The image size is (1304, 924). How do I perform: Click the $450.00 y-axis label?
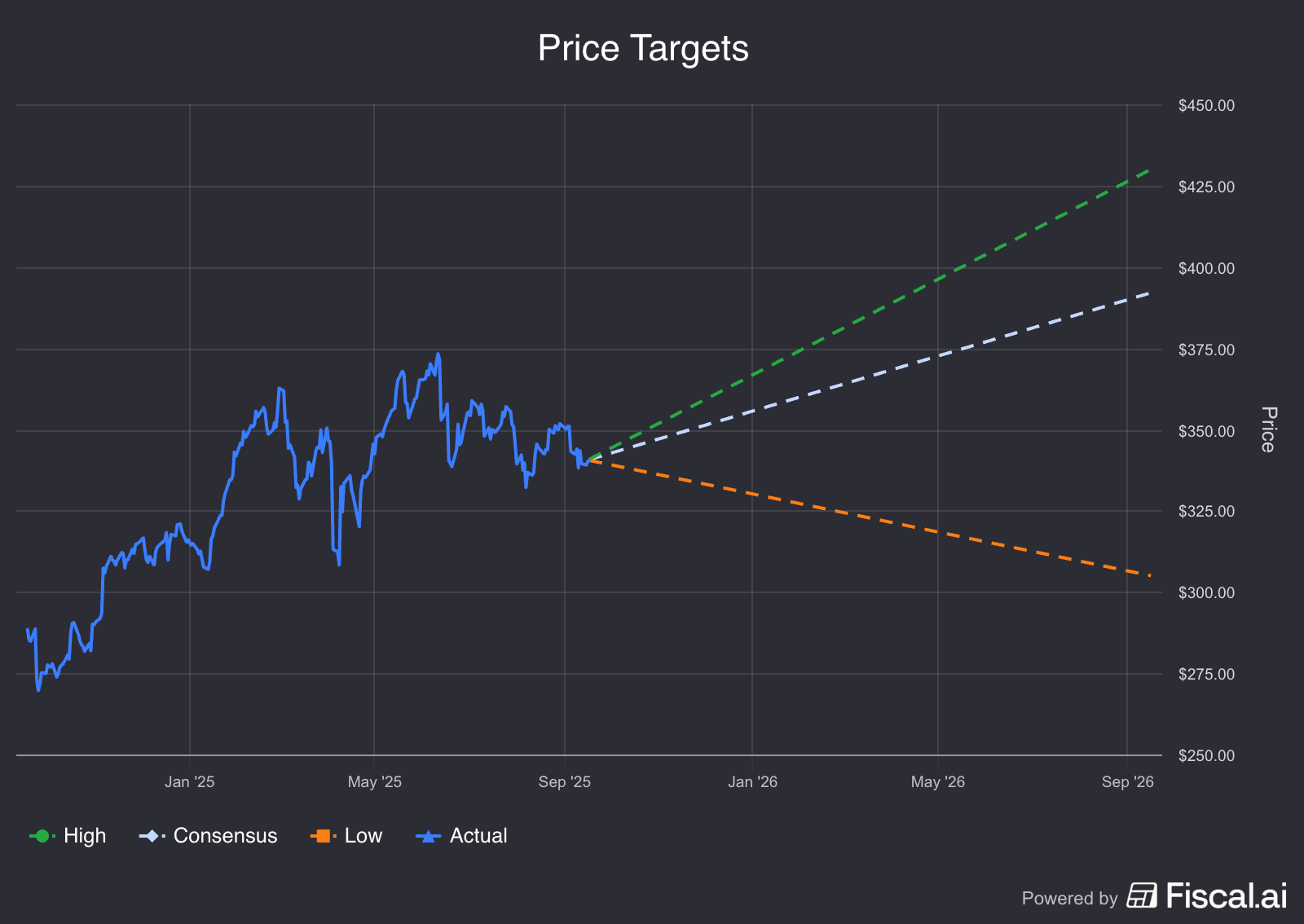coord(1206,106)
